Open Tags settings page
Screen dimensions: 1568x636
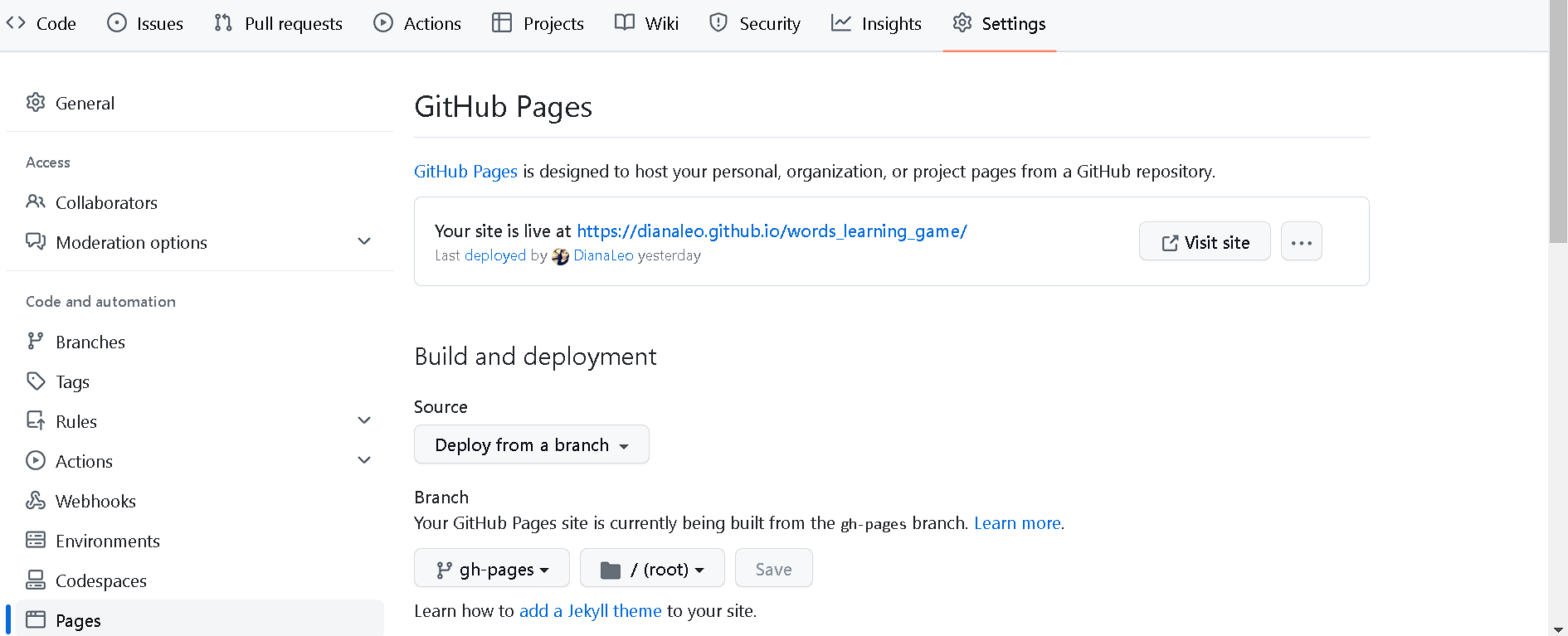tap(200, 381)
